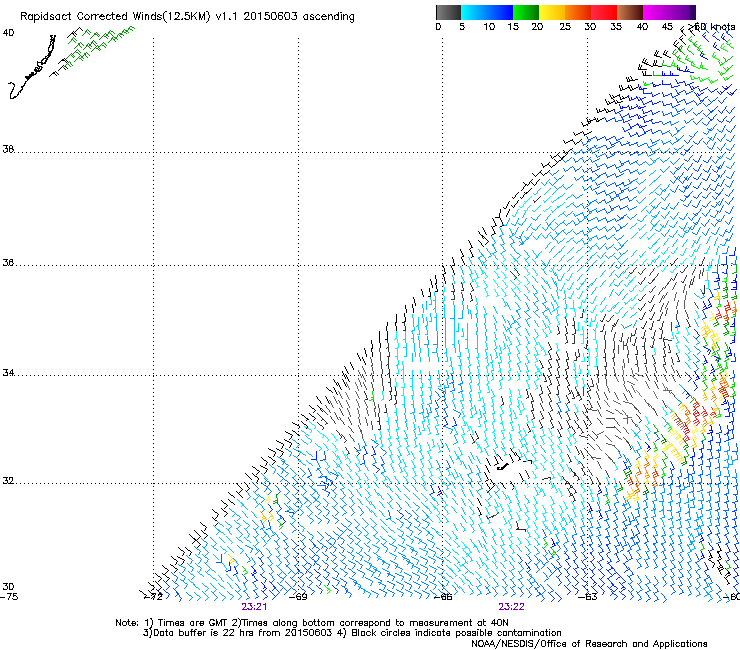Select the orange 25-30 knots color segment
740x650 pixels.
578,12
